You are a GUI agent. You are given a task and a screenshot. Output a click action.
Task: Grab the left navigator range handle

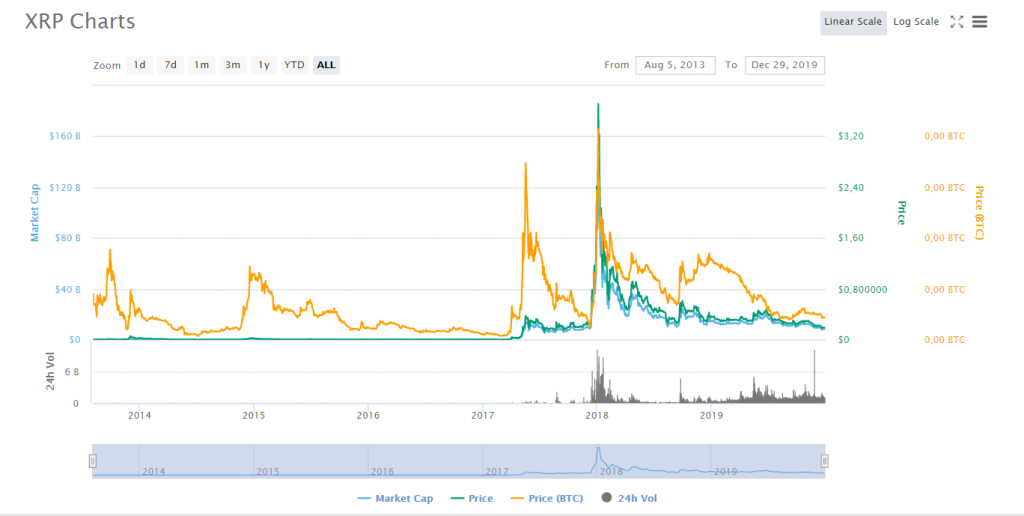pyautogui.click(x=92, y=461)
